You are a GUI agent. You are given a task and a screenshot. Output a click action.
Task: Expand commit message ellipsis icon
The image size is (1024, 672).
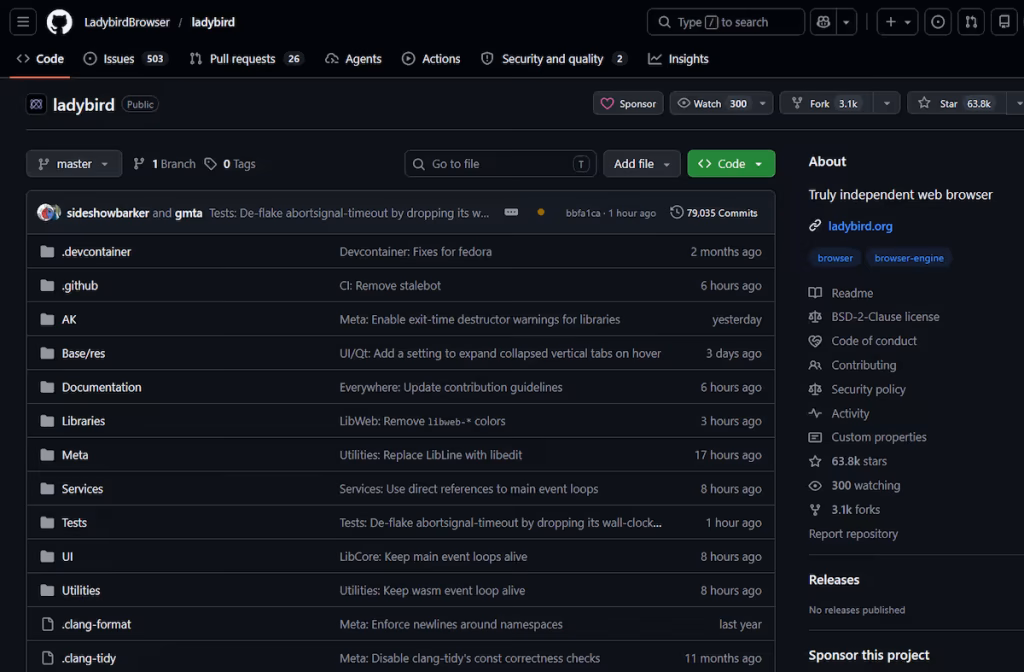pyautogui.click(x=511, y=212)
